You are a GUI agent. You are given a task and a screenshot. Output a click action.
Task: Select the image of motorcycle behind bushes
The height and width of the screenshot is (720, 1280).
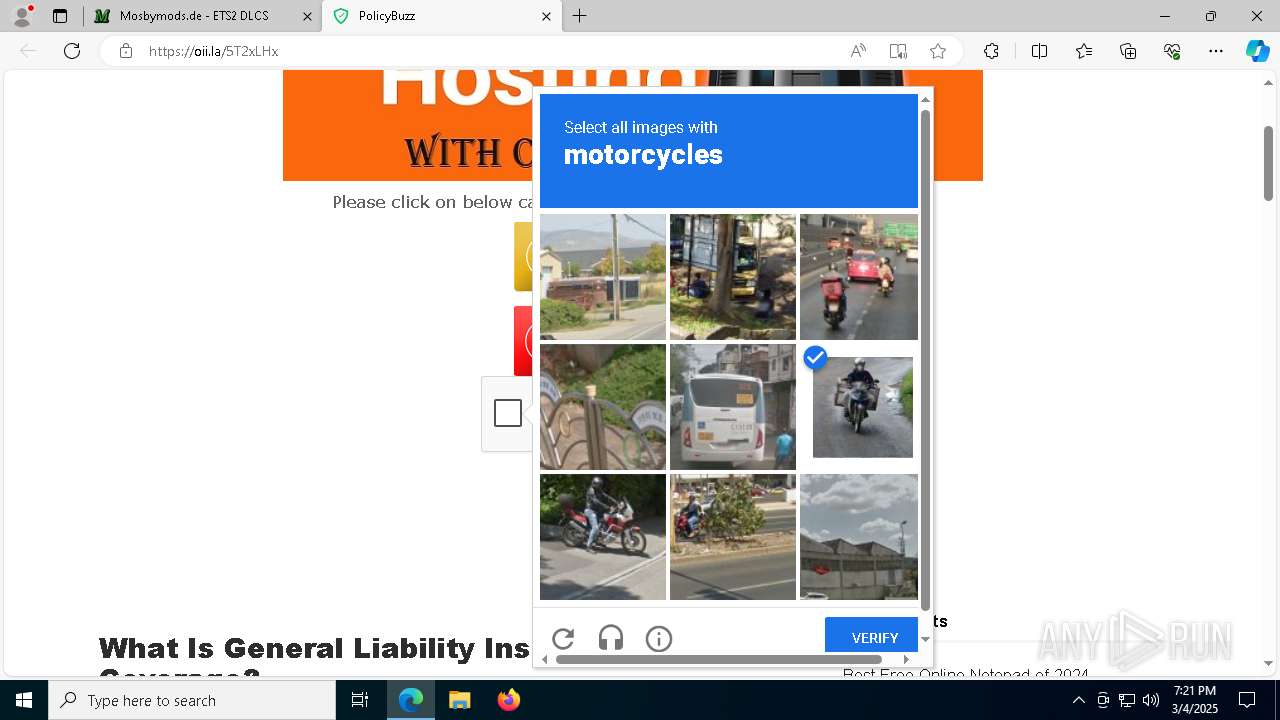coord(733,537)
